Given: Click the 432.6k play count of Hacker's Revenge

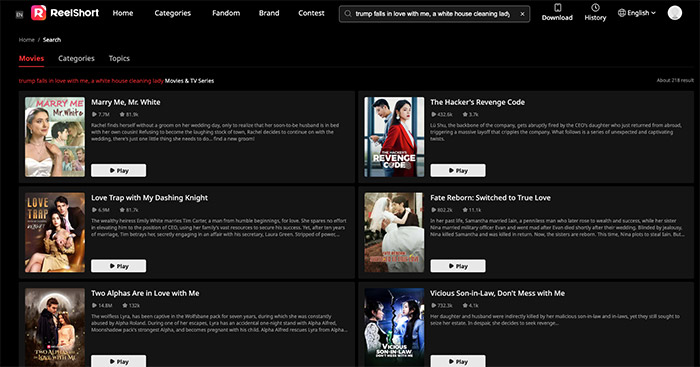Looking at the screenshot, I should pyautogui.click(x=442, y=115).
